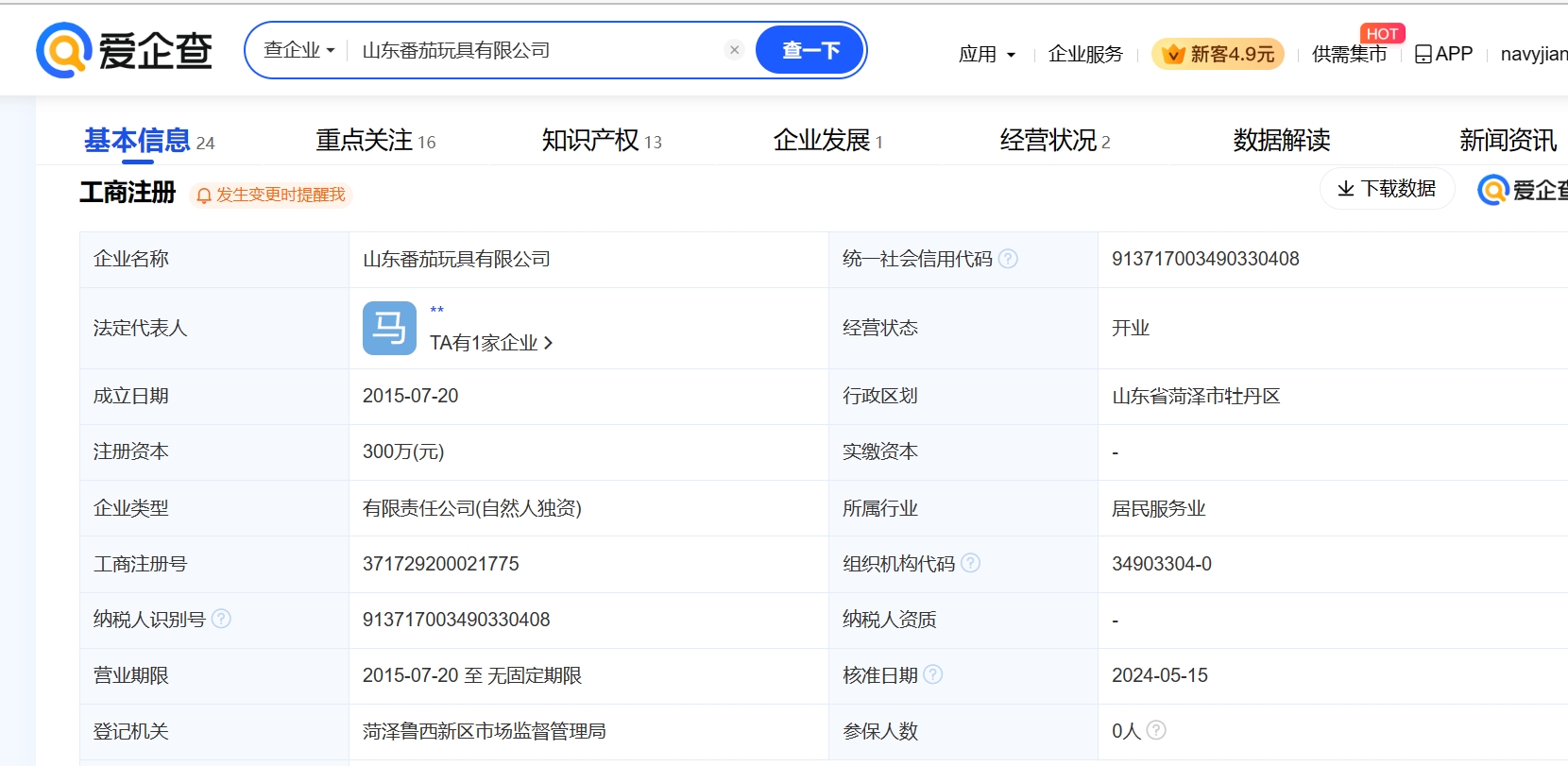Click the HOT badge above 供需集市

click(x=1382, y=33)
